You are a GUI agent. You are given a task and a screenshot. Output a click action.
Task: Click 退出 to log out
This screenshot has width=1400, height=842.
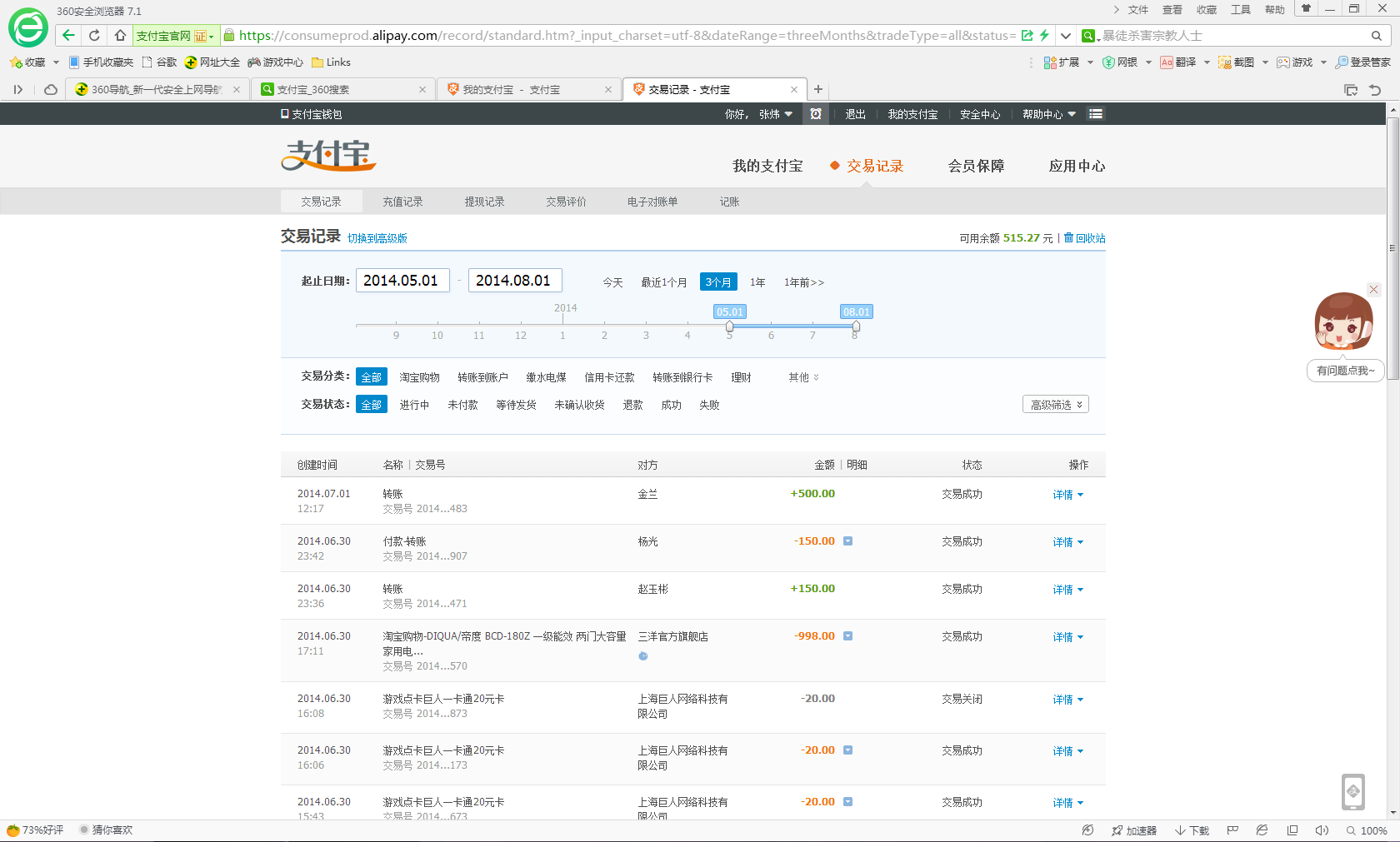[x=855, y=114]
